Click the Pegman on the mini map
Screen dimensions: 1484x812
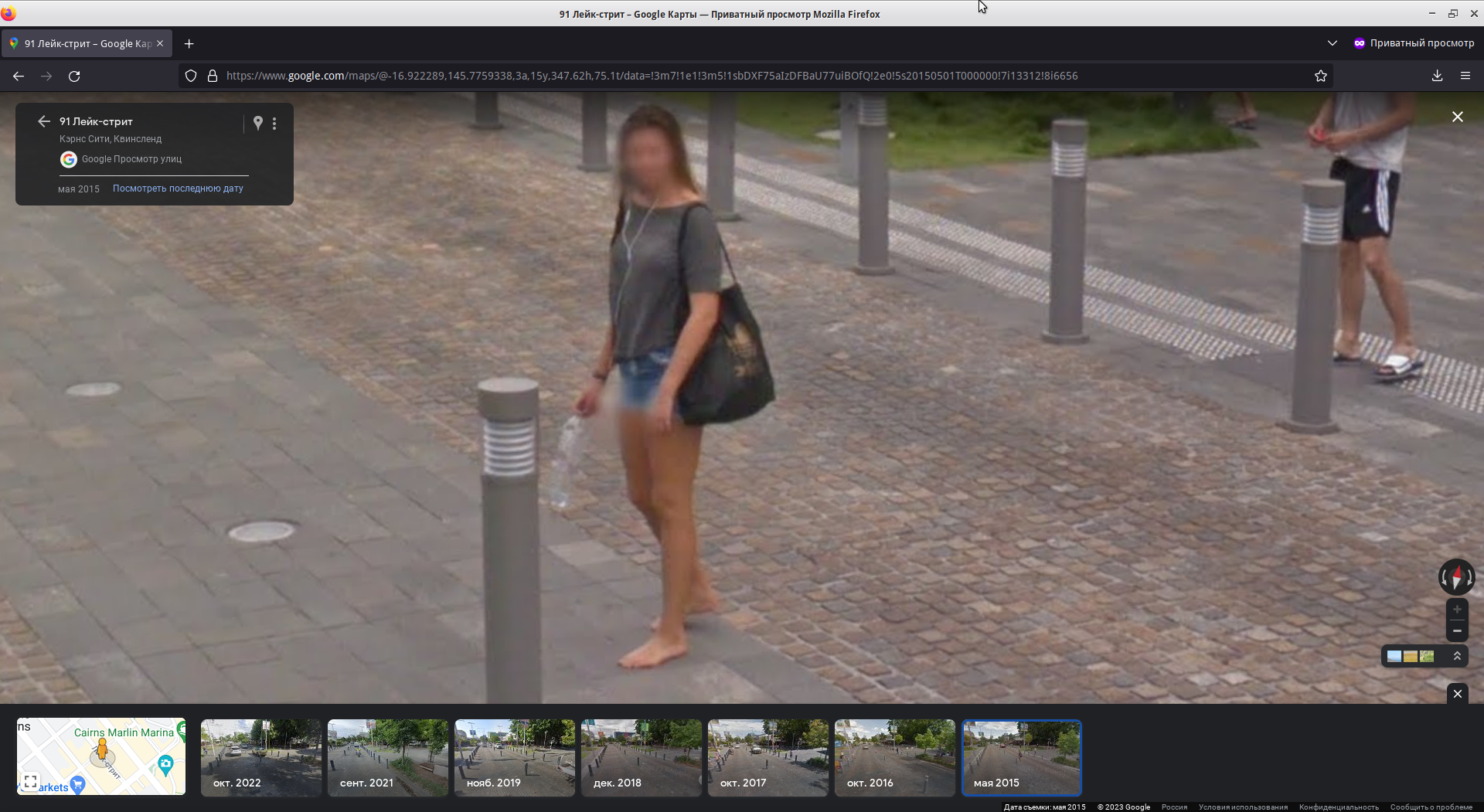coord(102,749)
